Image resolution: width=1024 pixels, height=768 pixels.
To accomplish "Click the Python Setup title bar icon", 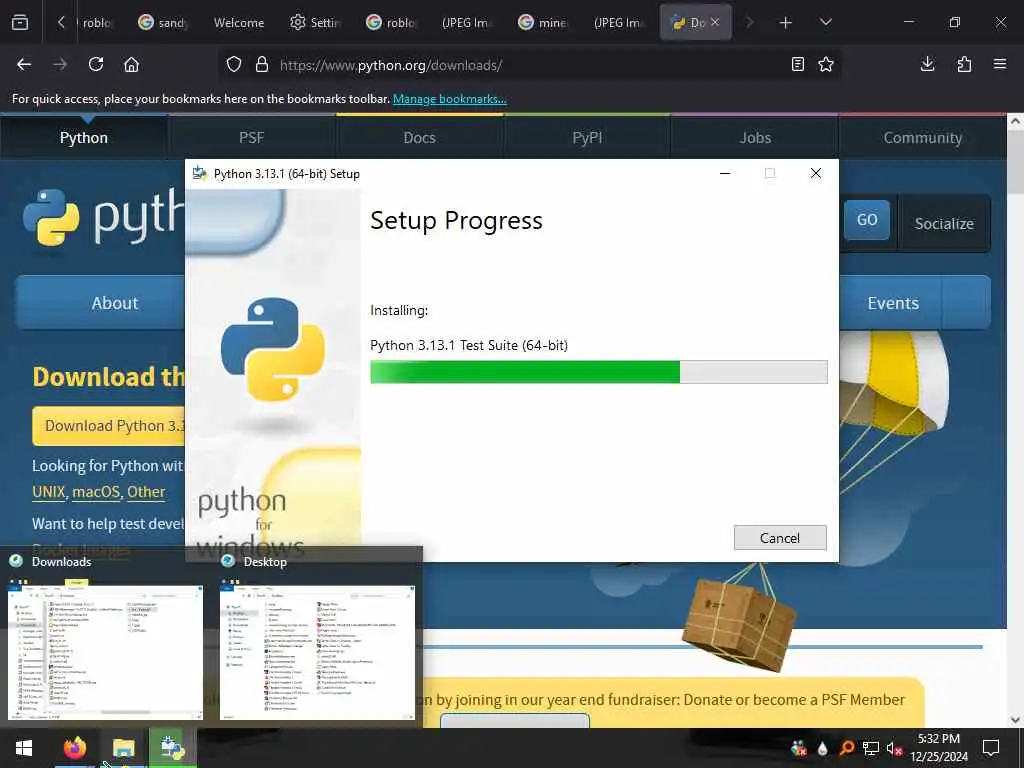I will (200, 174).
